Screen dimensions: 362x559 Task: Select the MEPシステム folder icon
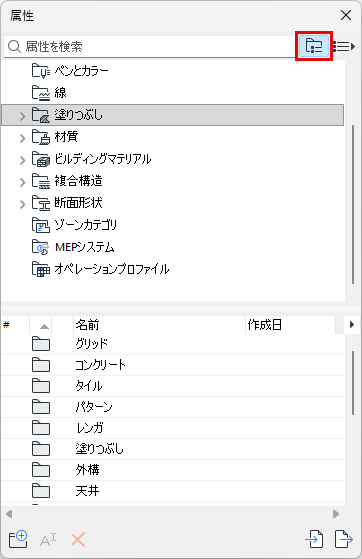41,247
